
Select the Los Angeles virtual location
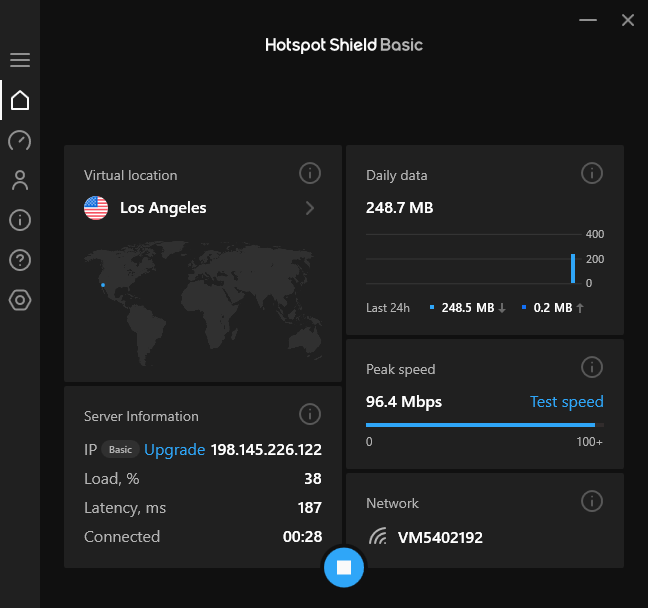tap(163, 208)
